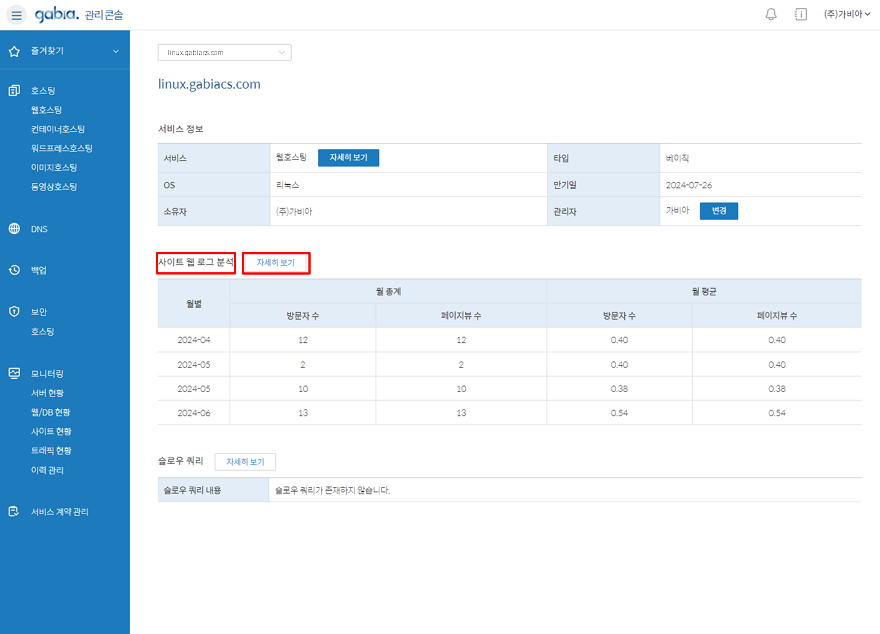Click the 월 평균 column header
Screen dimensions: 880x634
704,292
